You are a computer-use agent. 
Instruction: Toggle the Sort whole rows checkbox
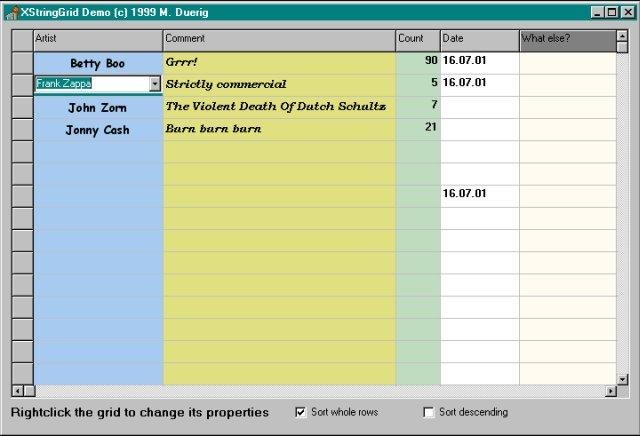point(300,412)
